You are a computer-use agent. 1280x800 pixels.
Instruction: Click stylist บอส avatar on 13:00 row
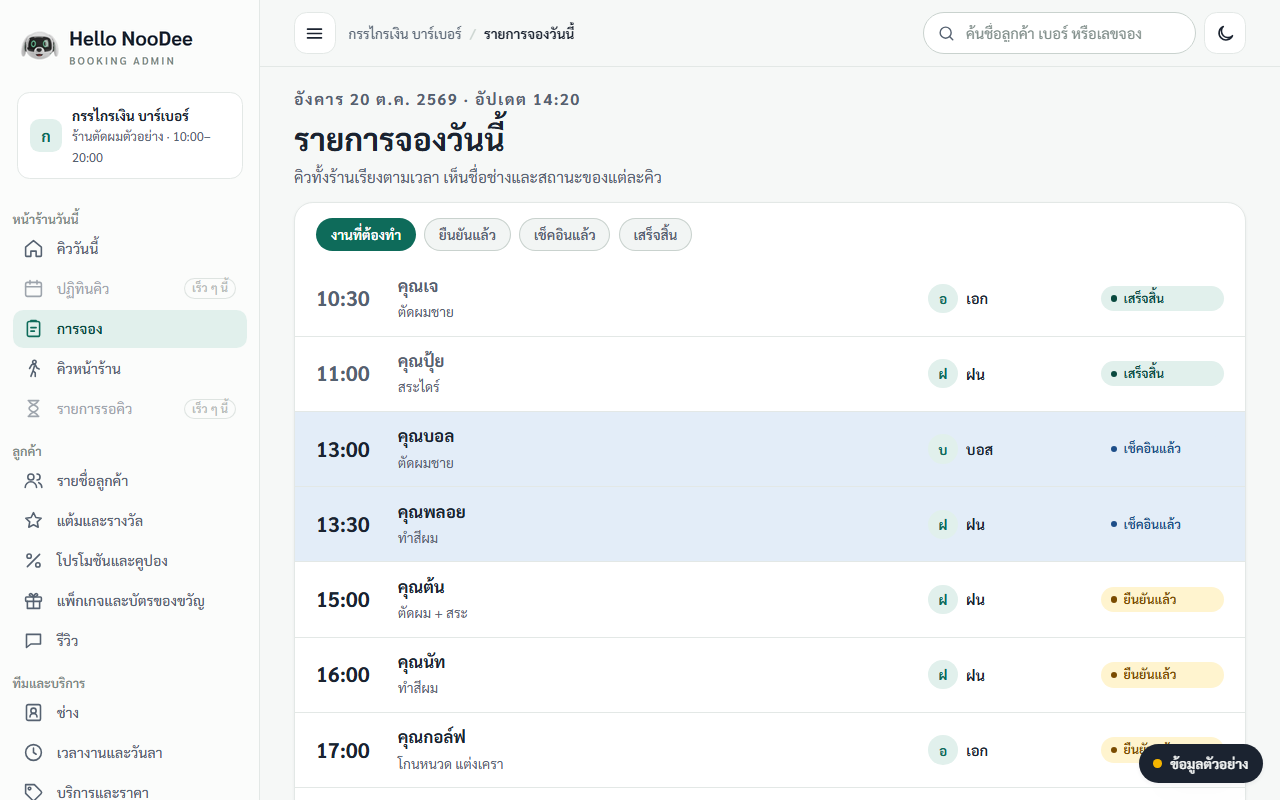(x=942, y=450)
